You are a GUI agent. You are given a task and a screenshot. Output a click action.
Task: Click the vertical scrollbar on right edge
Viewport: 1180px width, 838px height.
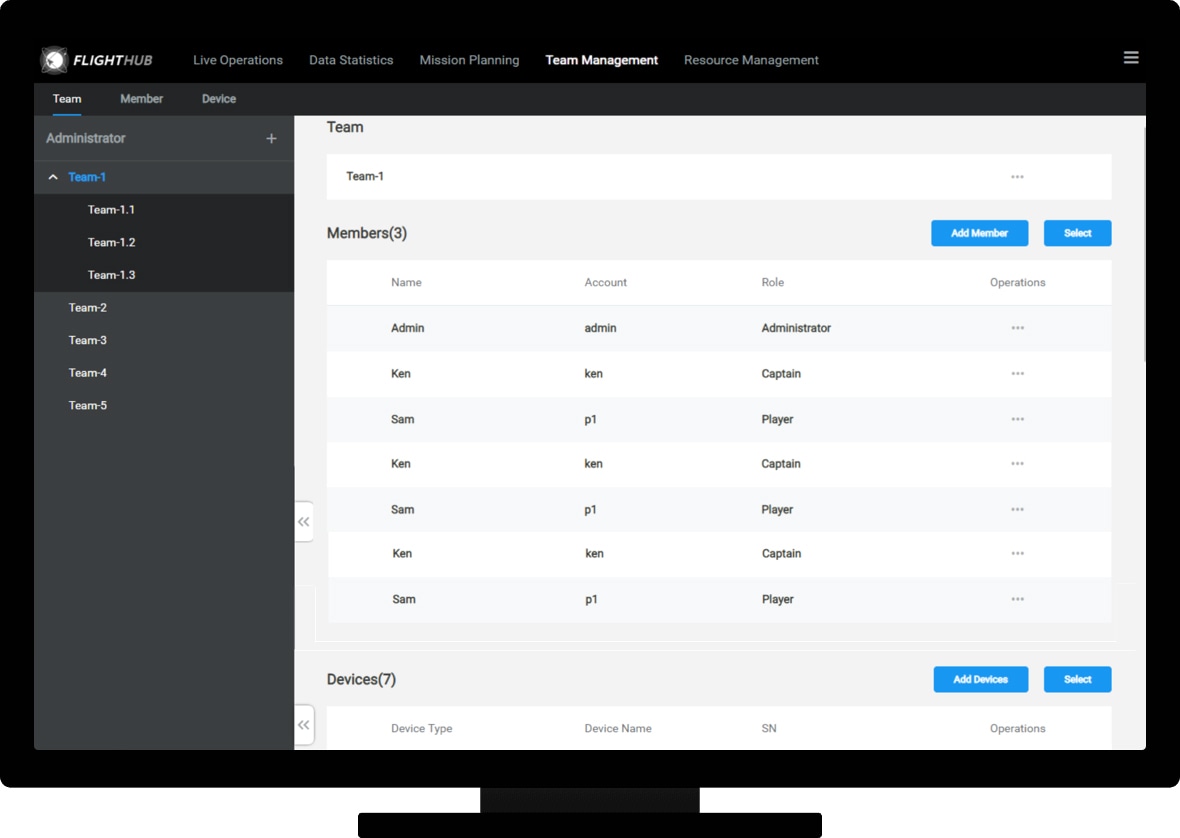1143,240
